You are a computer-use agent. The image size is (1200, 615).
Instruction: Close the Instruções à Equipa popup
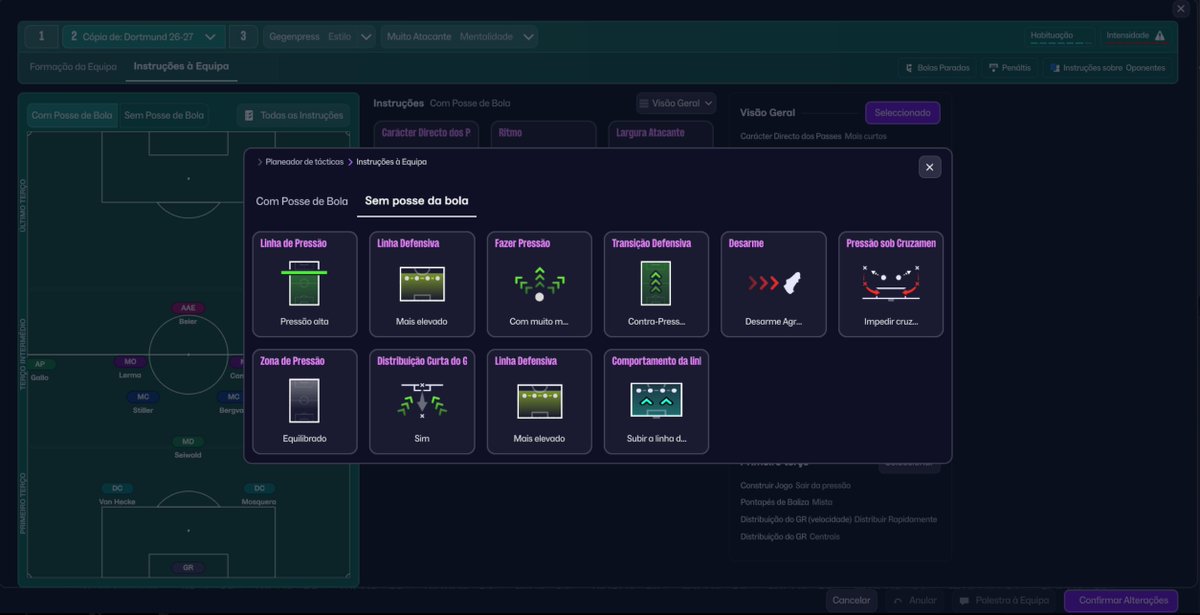(x=929, y=167)
